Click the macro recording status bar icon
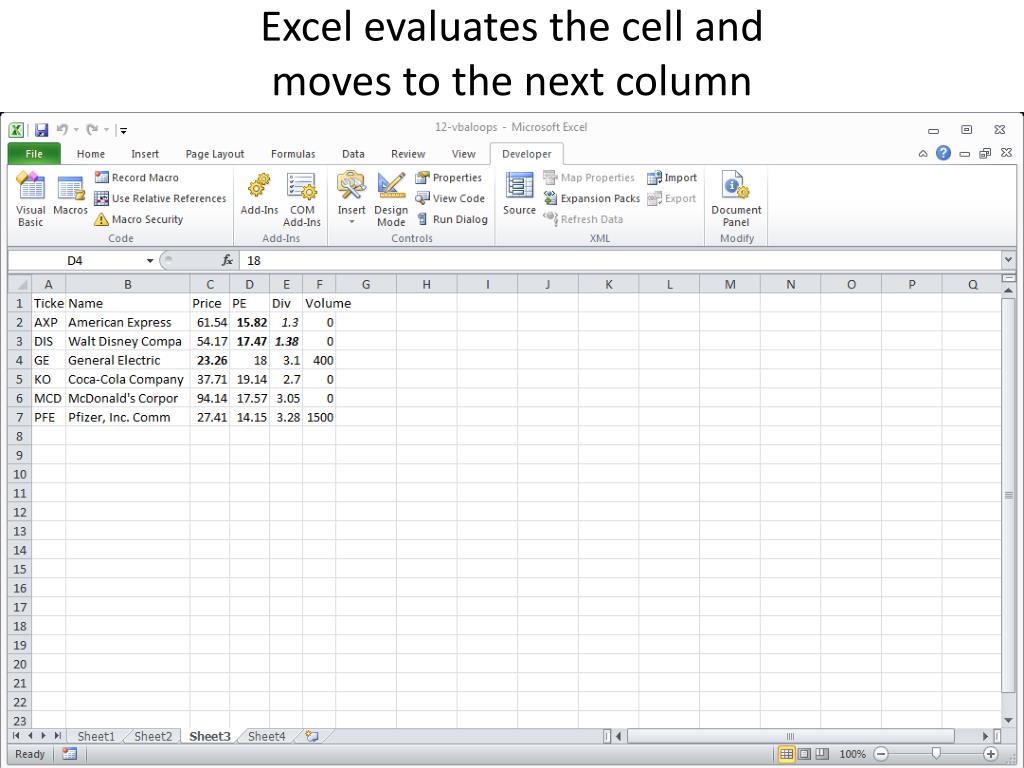Viewport: 1024px width, 768px height. pos(69,754)
